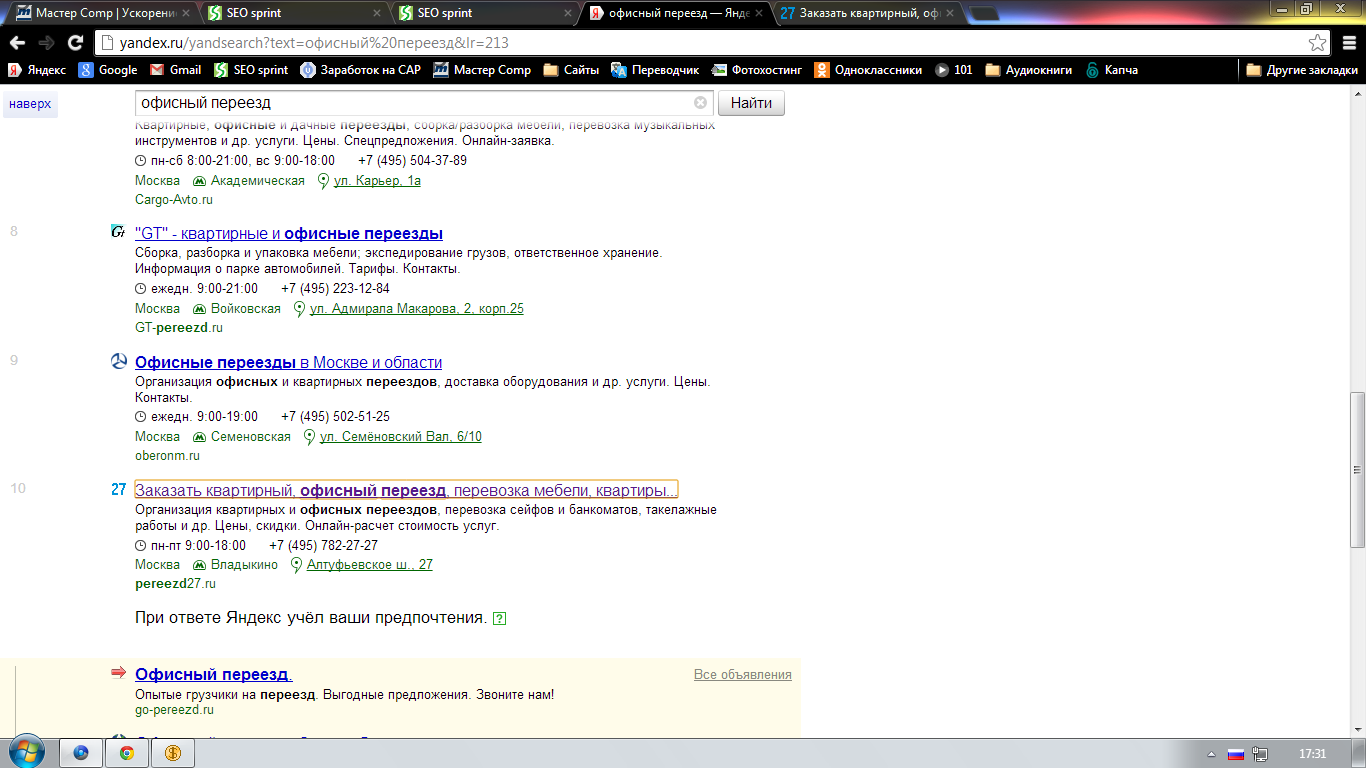Click the taskbar clock showing 17:31
The width and height of the screenshot is (1366, 768).
[x=1312, y=754]
